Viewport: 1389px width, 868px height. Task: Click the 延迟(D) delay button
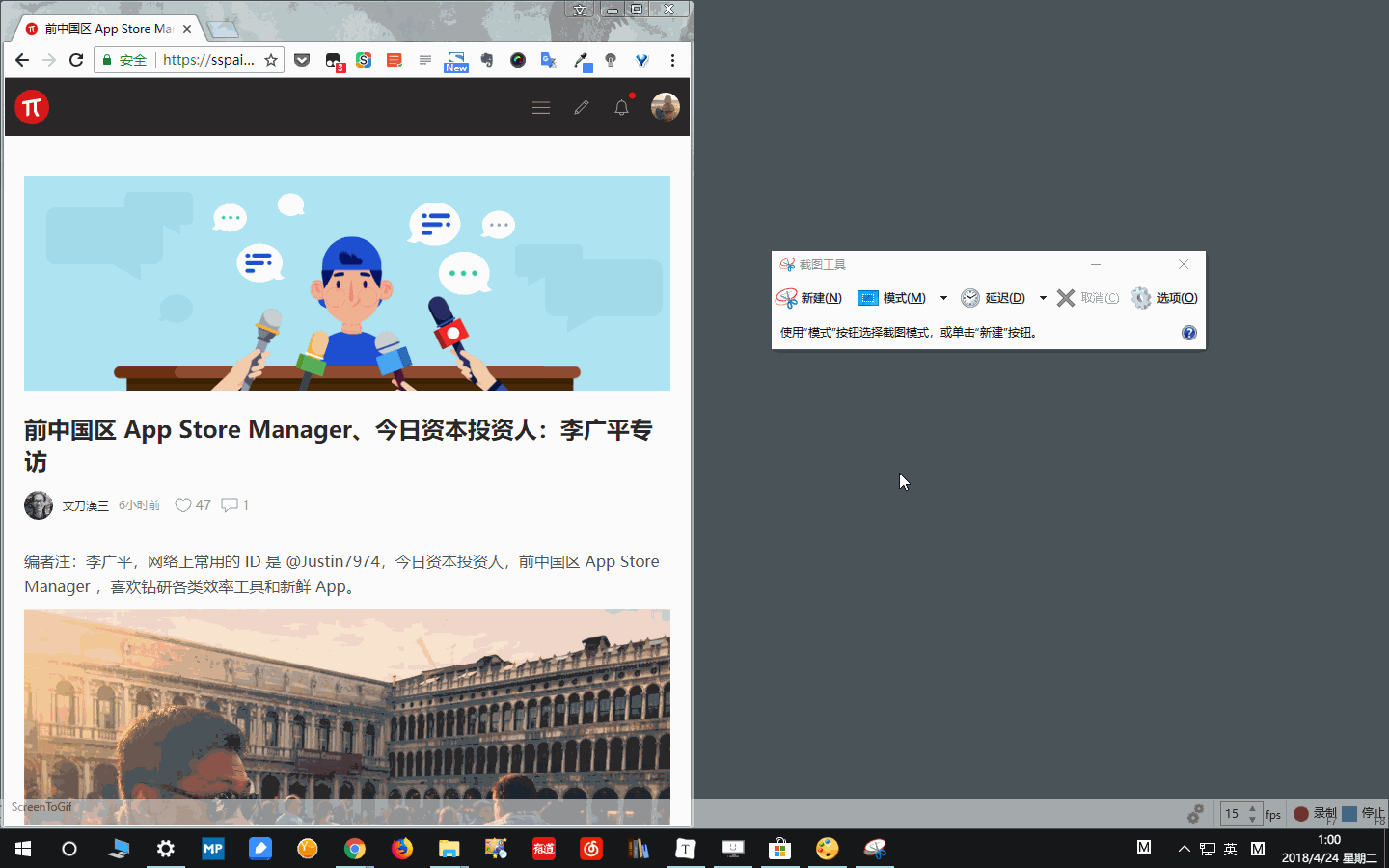coord(993,298)
